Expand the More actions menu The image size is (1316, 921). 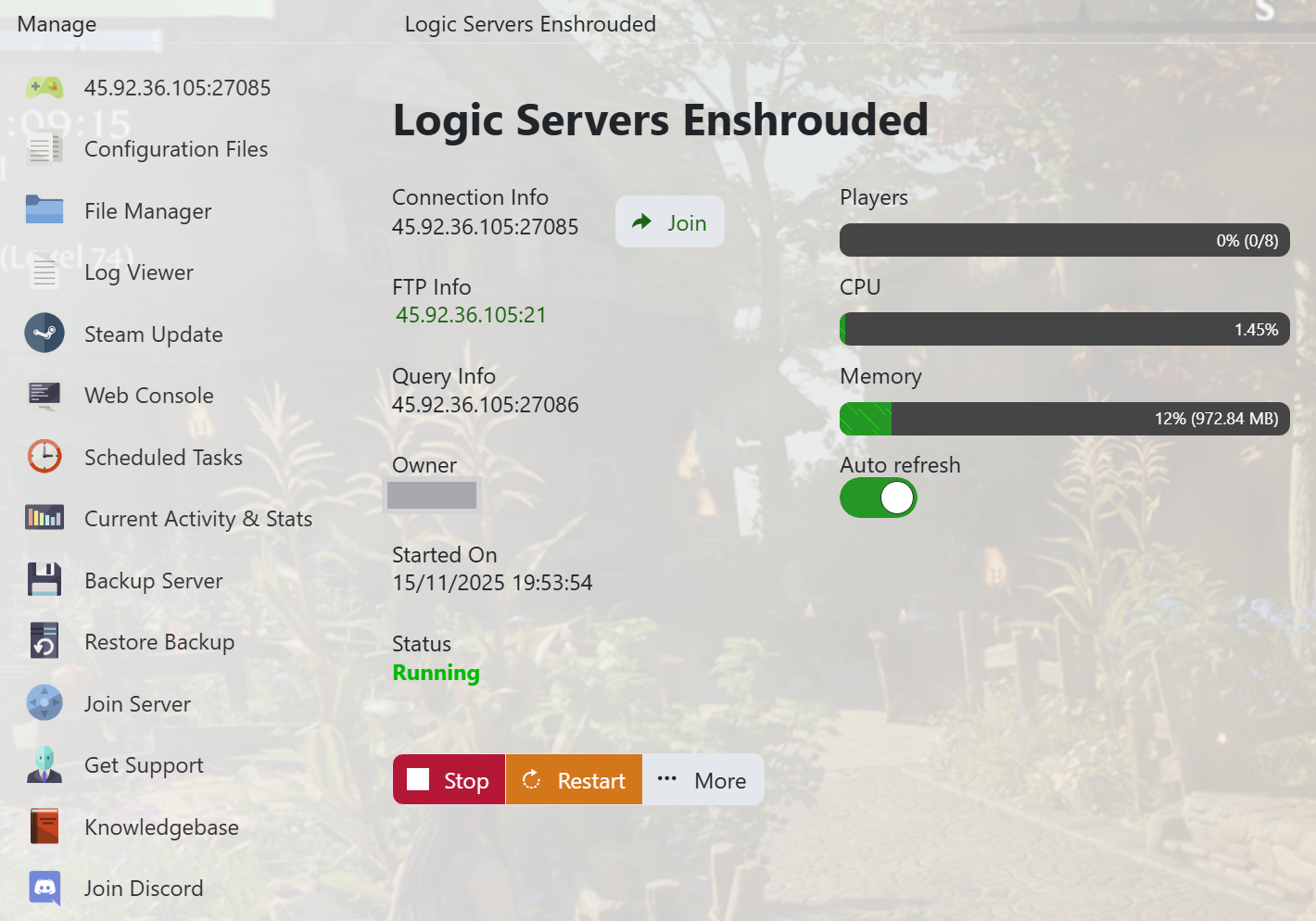[x=702, y=780]
